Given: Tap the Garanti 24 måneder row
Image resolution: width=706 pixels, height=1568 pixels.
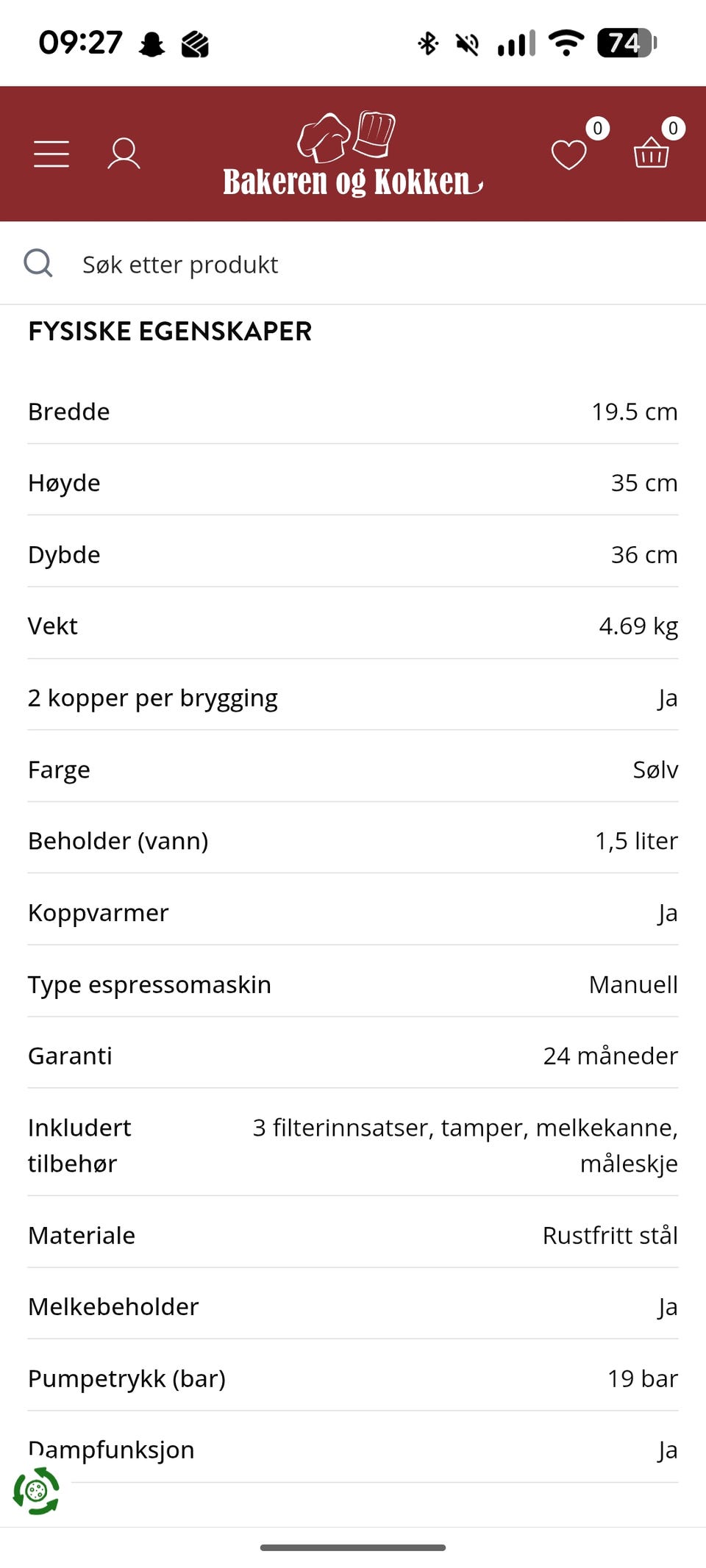Looking at the screenshot, I should tap(353, 1056).
